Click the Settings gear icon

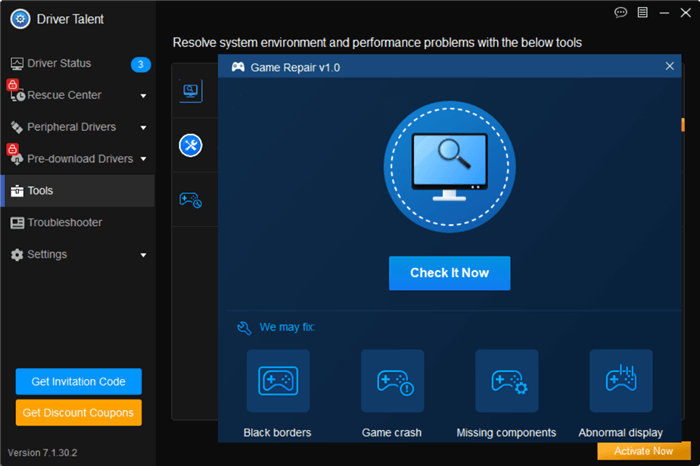click(x=17, y=255)
